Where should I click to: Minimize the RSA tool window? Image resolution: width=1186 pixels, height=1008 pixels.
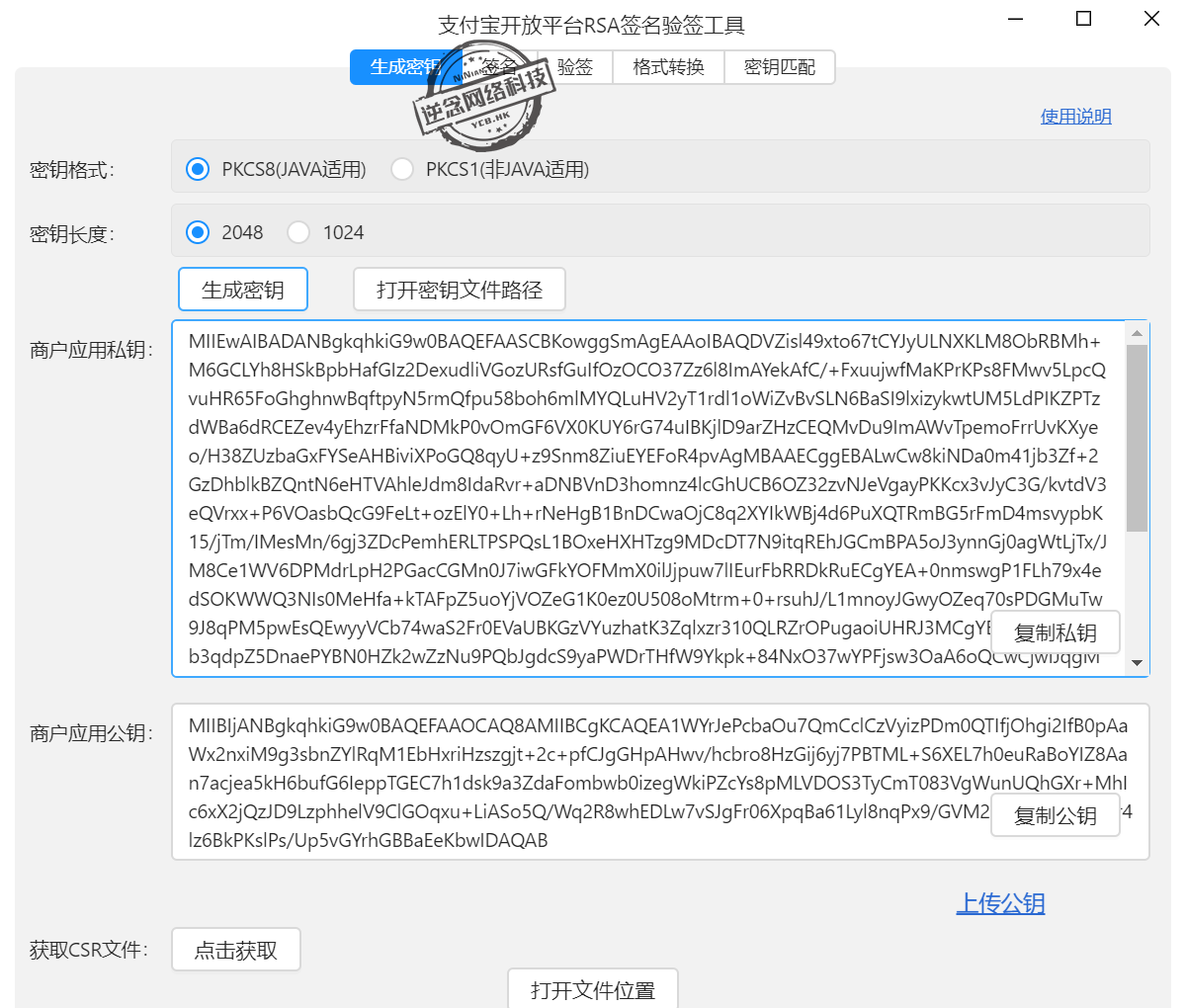tap(1015, 19)
